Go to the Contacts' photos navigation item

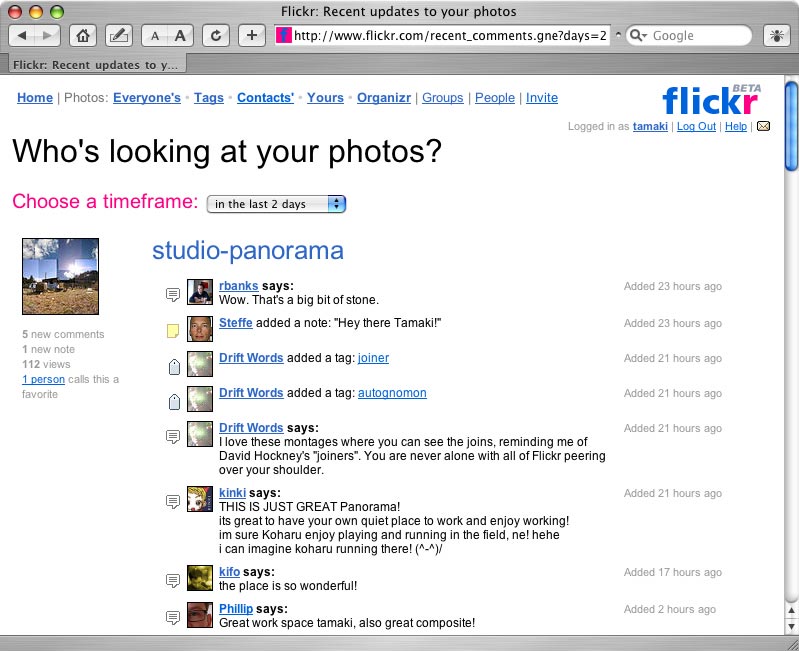[x=265, y=98]
